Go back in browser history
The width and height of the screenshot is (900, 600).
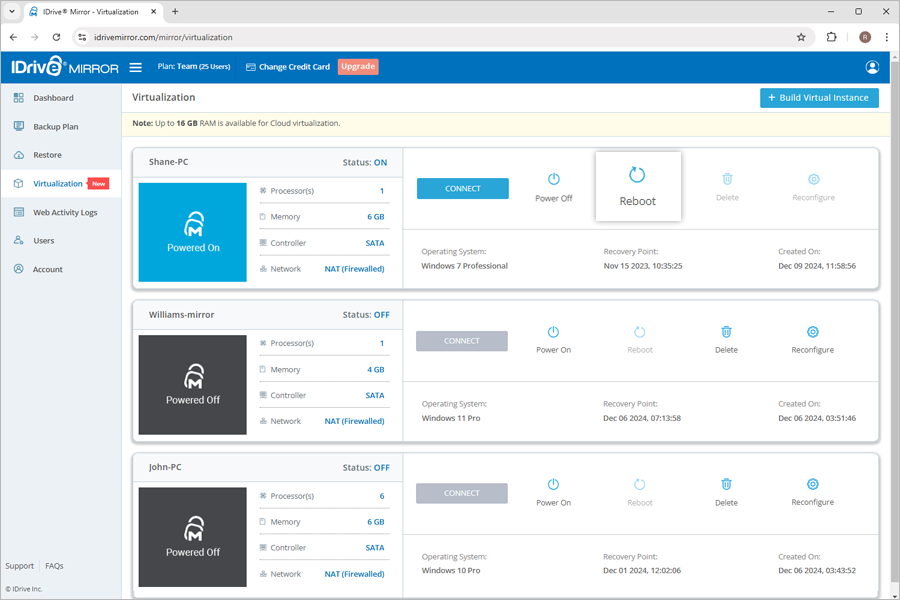[x=13, y=37]
